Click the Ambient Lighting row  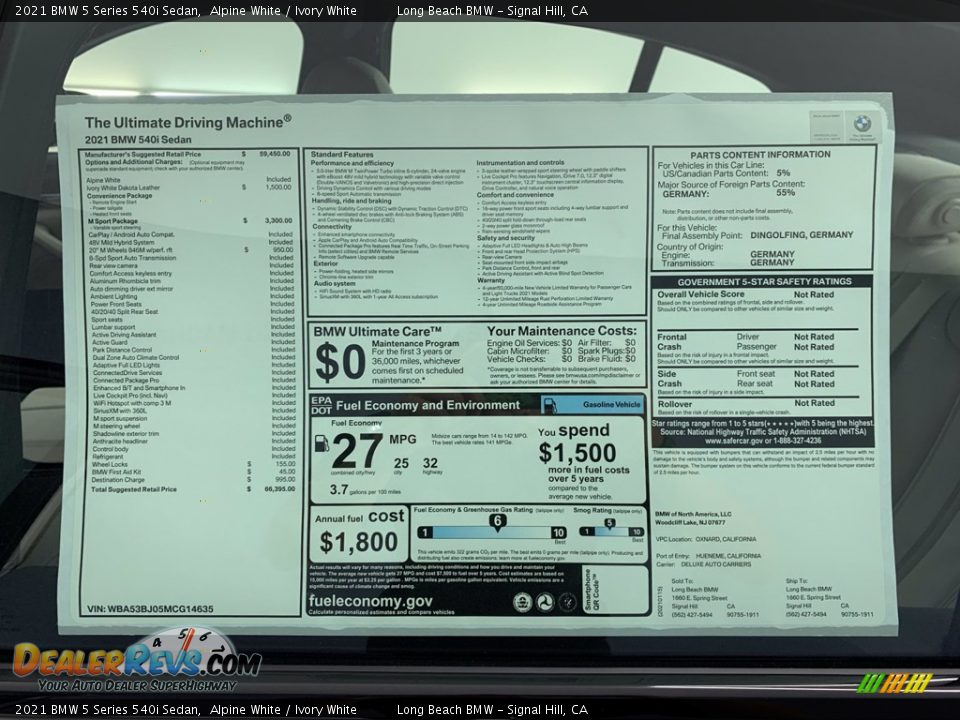192,296
